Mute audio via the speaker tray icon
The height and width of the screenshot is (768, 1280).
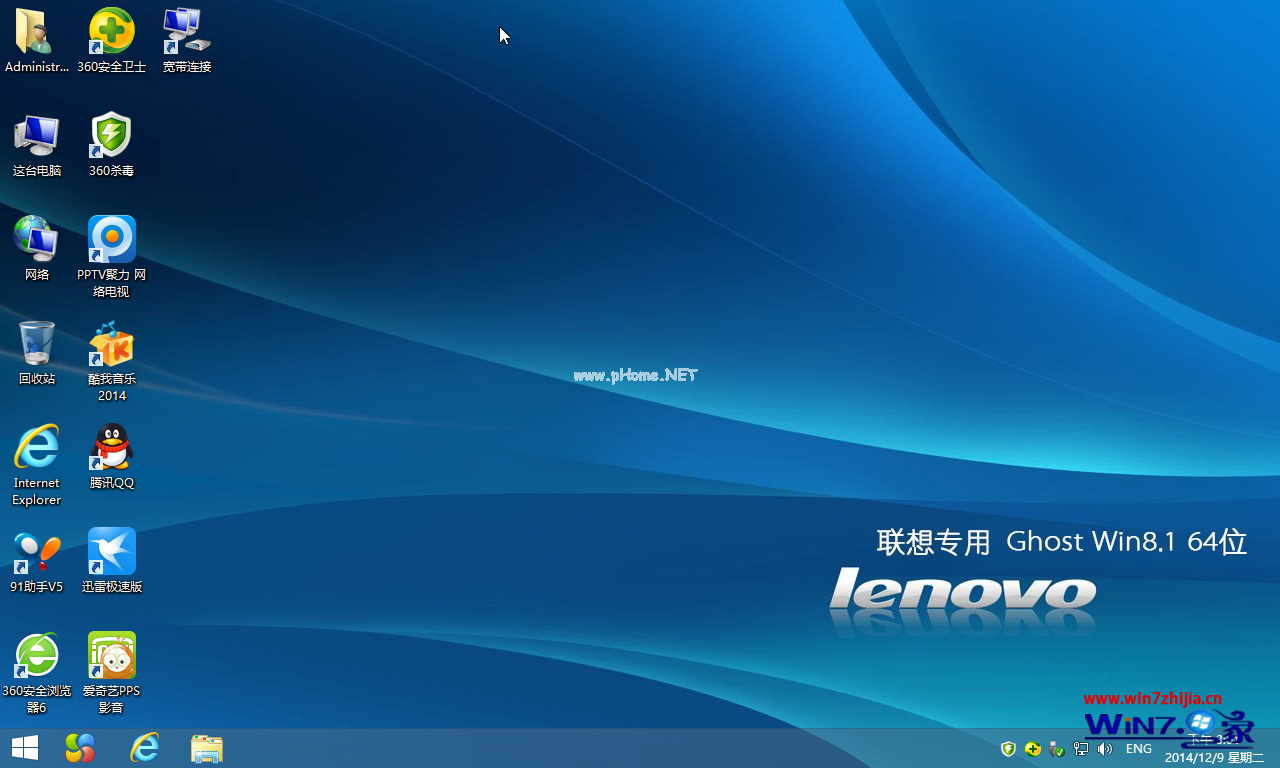pos(1104,748)
